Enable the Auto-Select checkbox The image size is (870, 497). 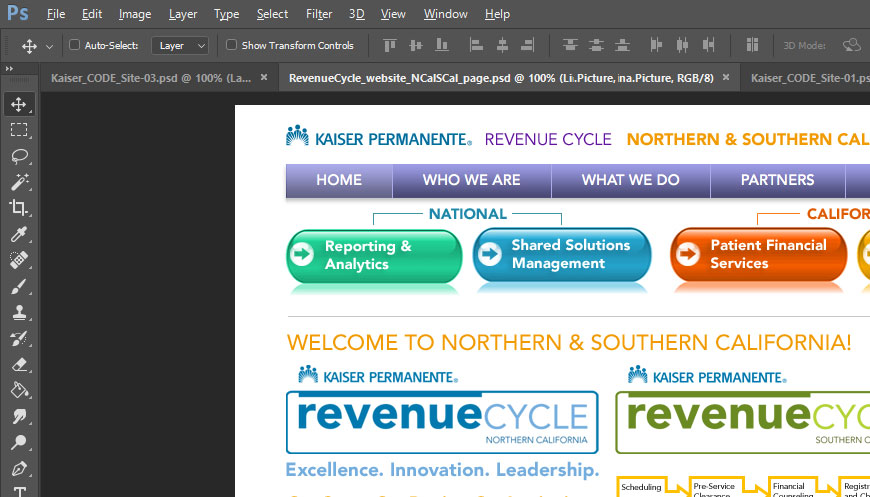point(74,45)
